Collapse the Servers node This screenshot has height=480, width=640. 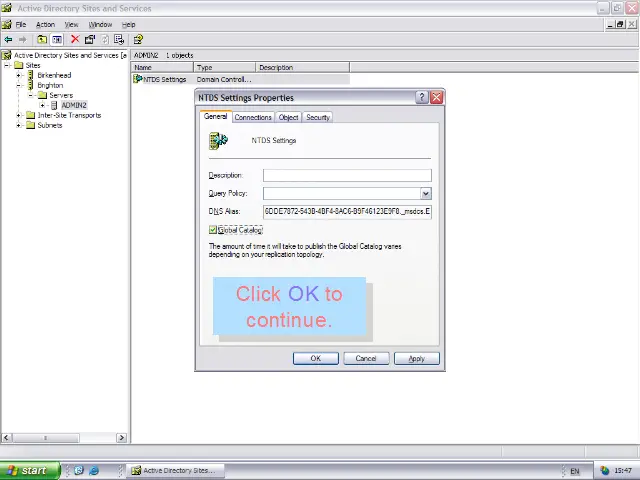30,95
